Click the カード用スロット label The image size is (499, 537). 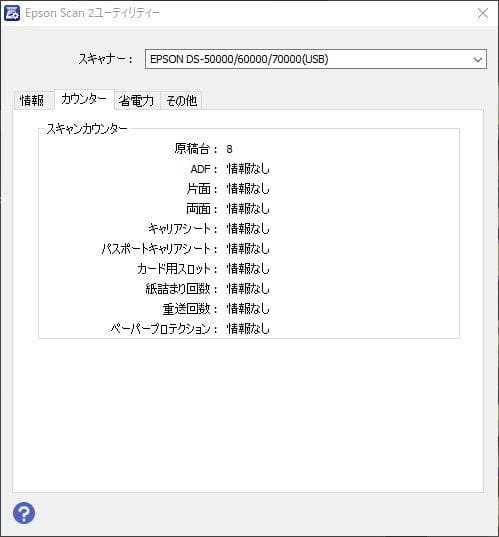point(177,268)
